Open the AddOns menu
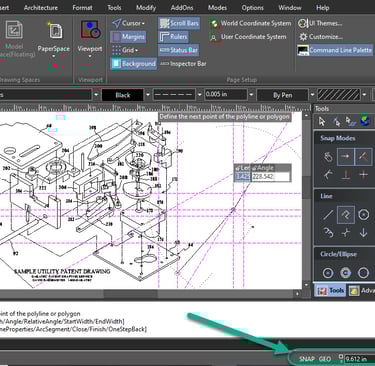Image resolution: width=375 pixels, height=366 pixels. (182, 7)
